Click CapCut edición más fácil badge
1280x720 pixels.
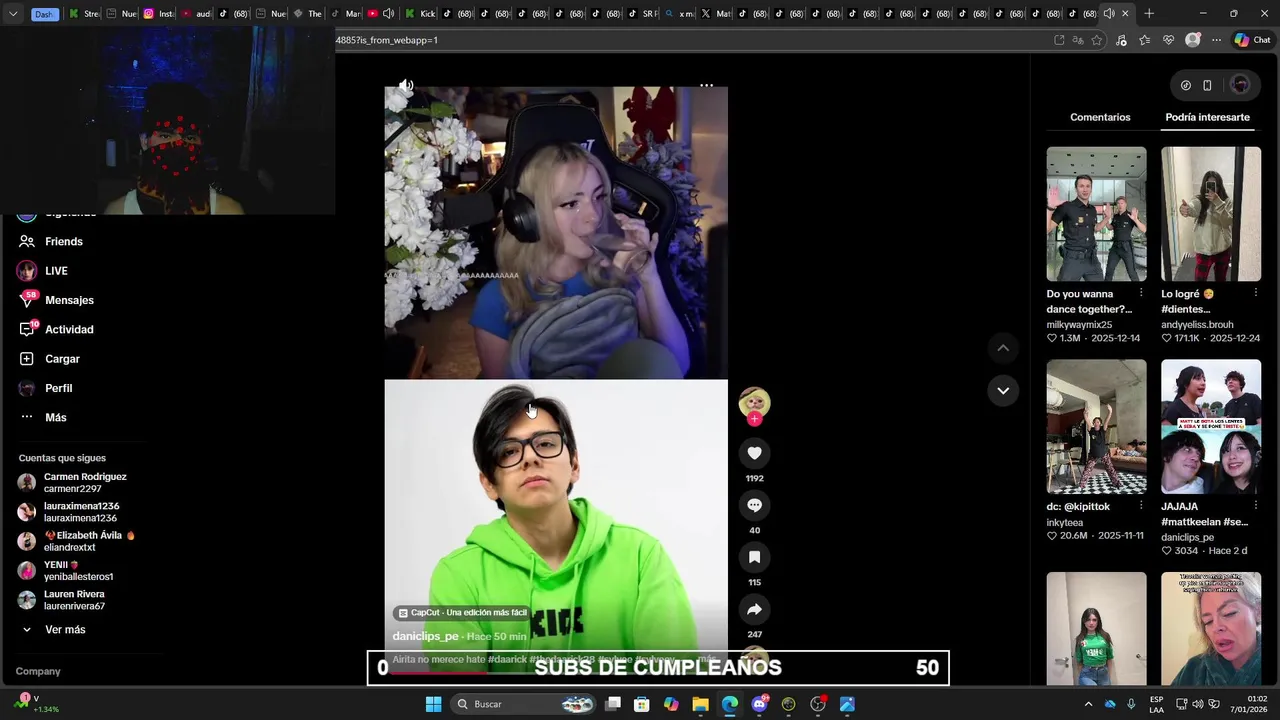pos(463,613)
